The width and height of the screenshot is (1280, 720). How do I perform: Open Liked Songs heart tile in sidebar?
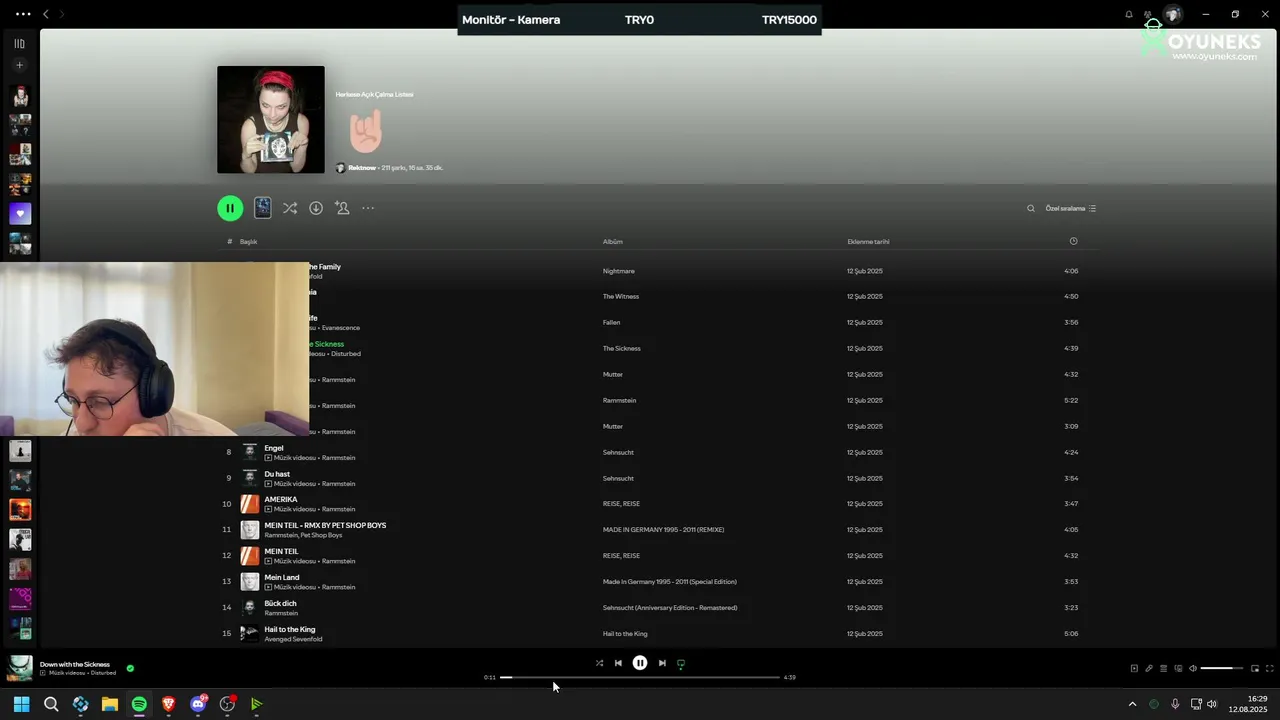(x=20, y=213)
